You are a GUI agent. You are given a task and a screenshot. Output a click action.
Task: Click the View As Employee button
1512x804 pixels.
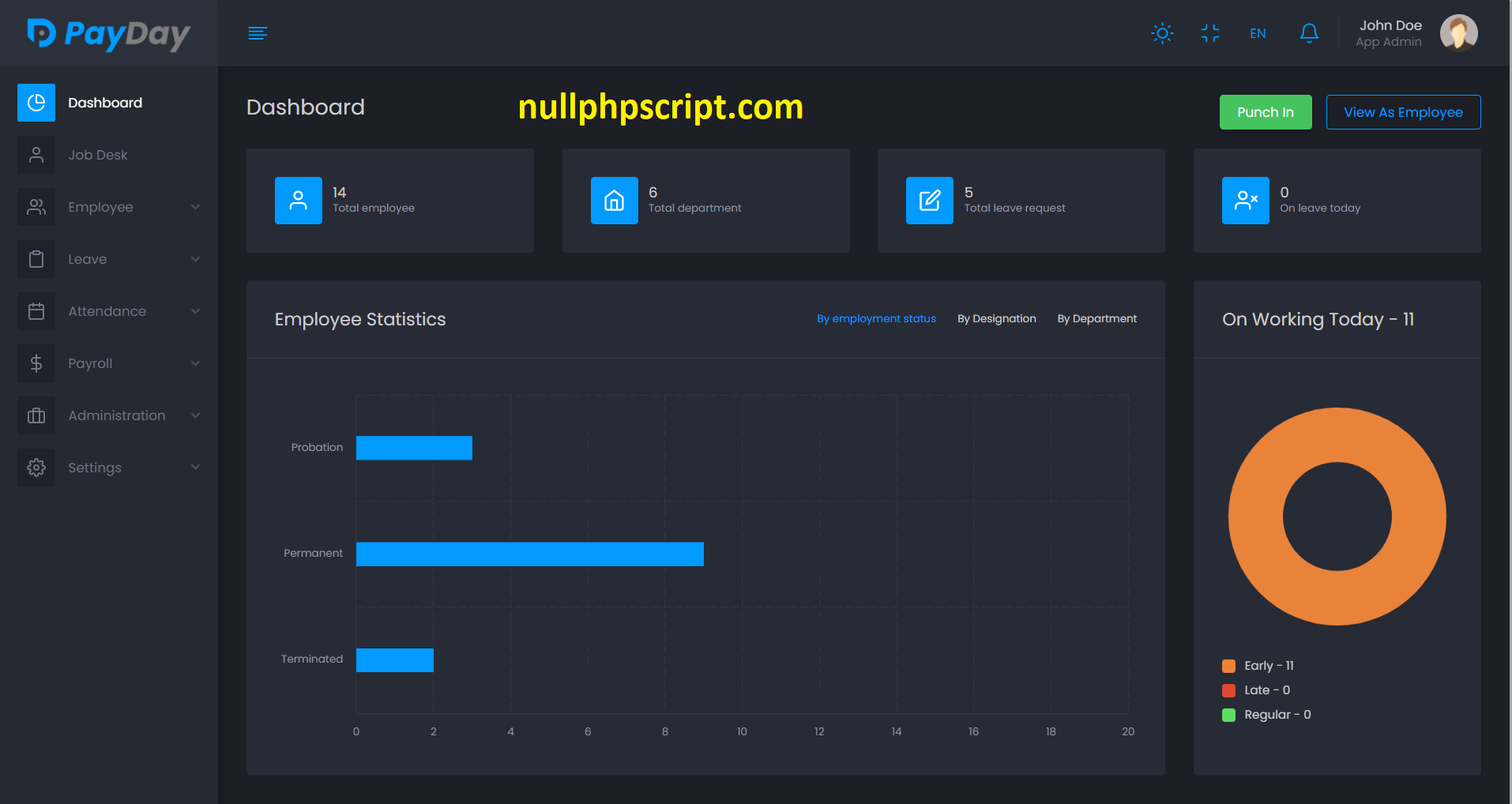pos(1403,112)
